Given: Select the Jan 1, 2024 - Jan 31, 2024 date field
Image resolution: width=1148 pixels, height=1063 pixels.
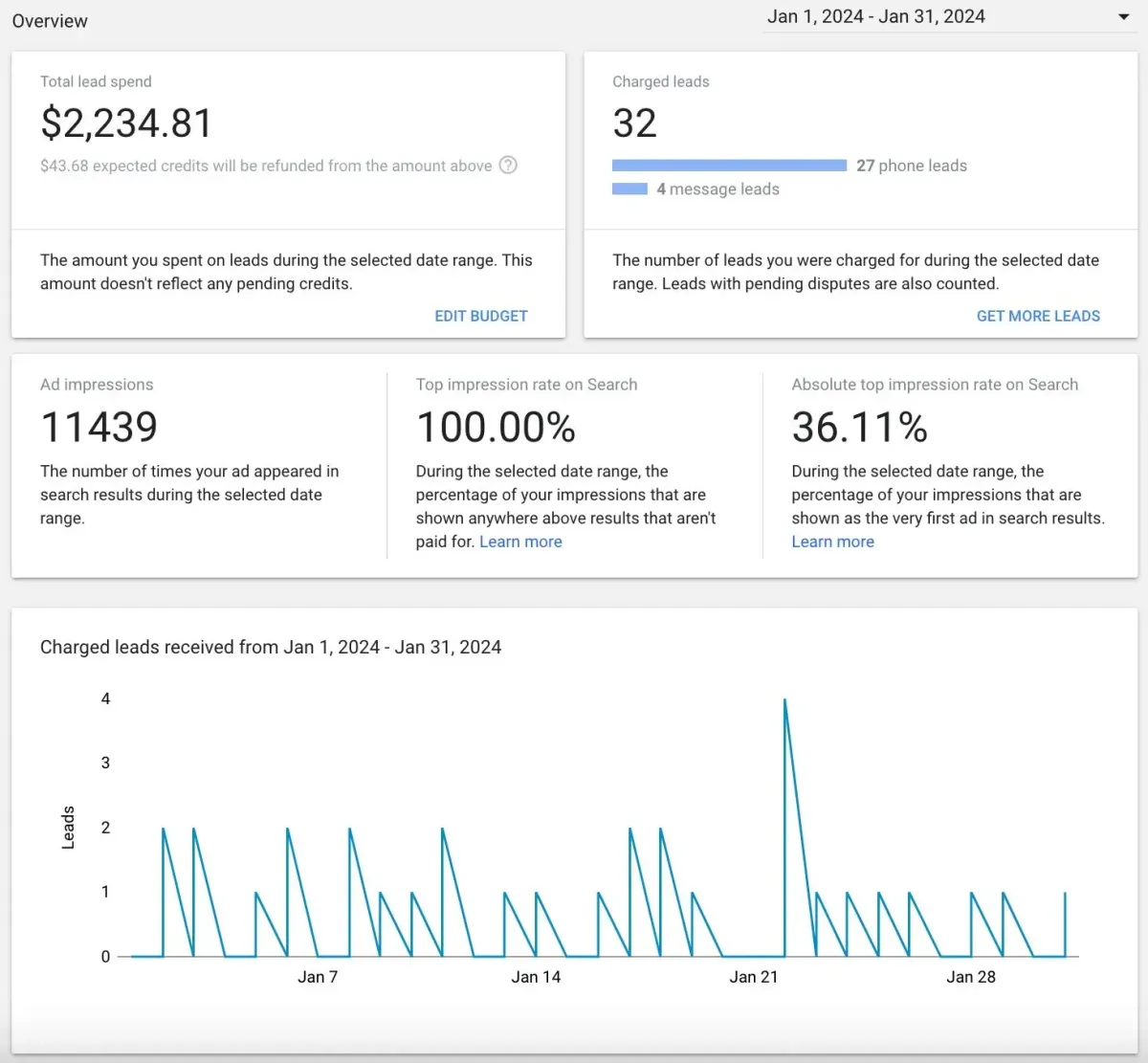Looking at the screenshot, I should pyautogui.click(x=949, y=17).
